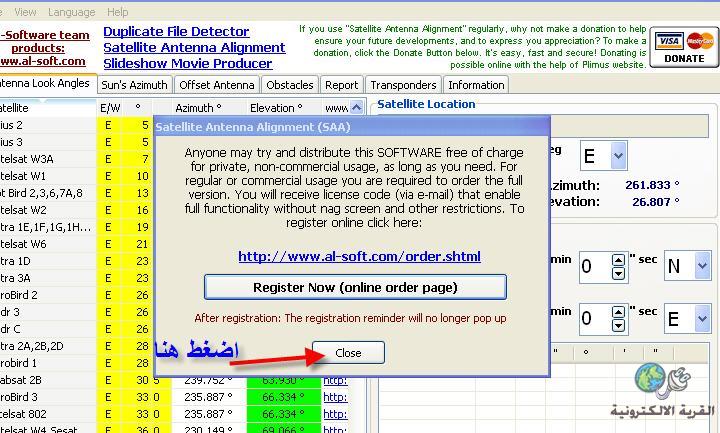Image resolution: width=720 pixels, height=433 pixels.
Task: Open the Language menu
Action: 72,12
